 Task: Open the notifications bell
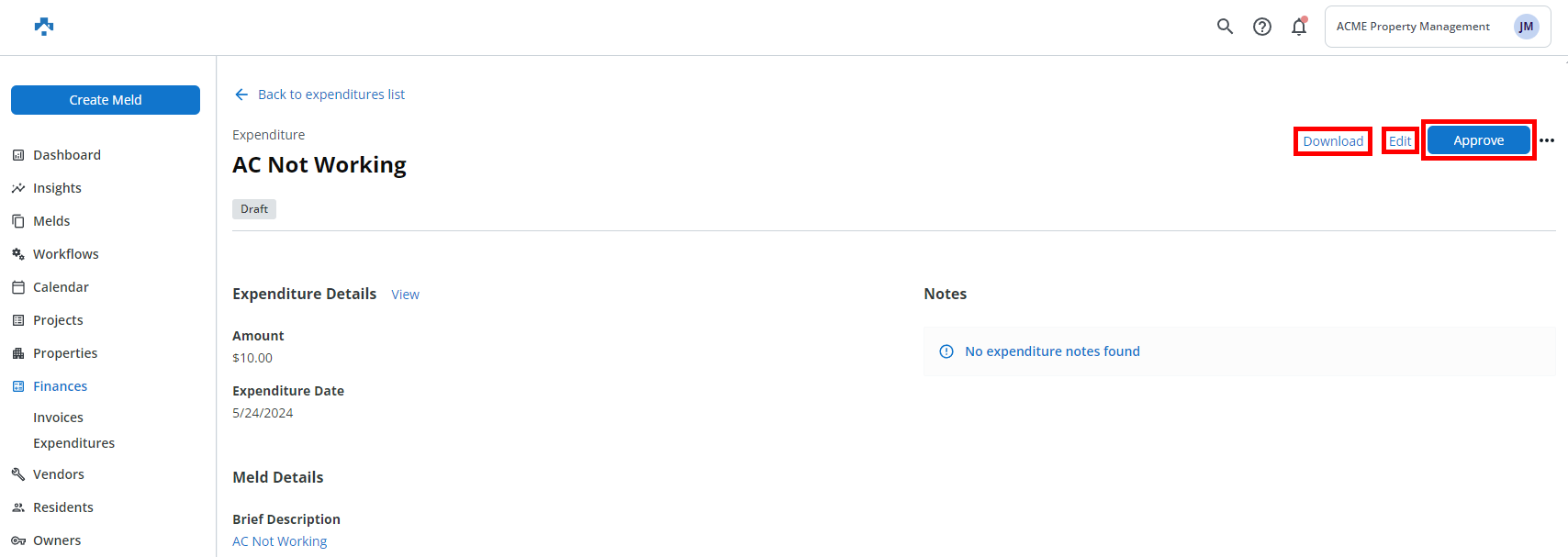[x=1299, y=27]
